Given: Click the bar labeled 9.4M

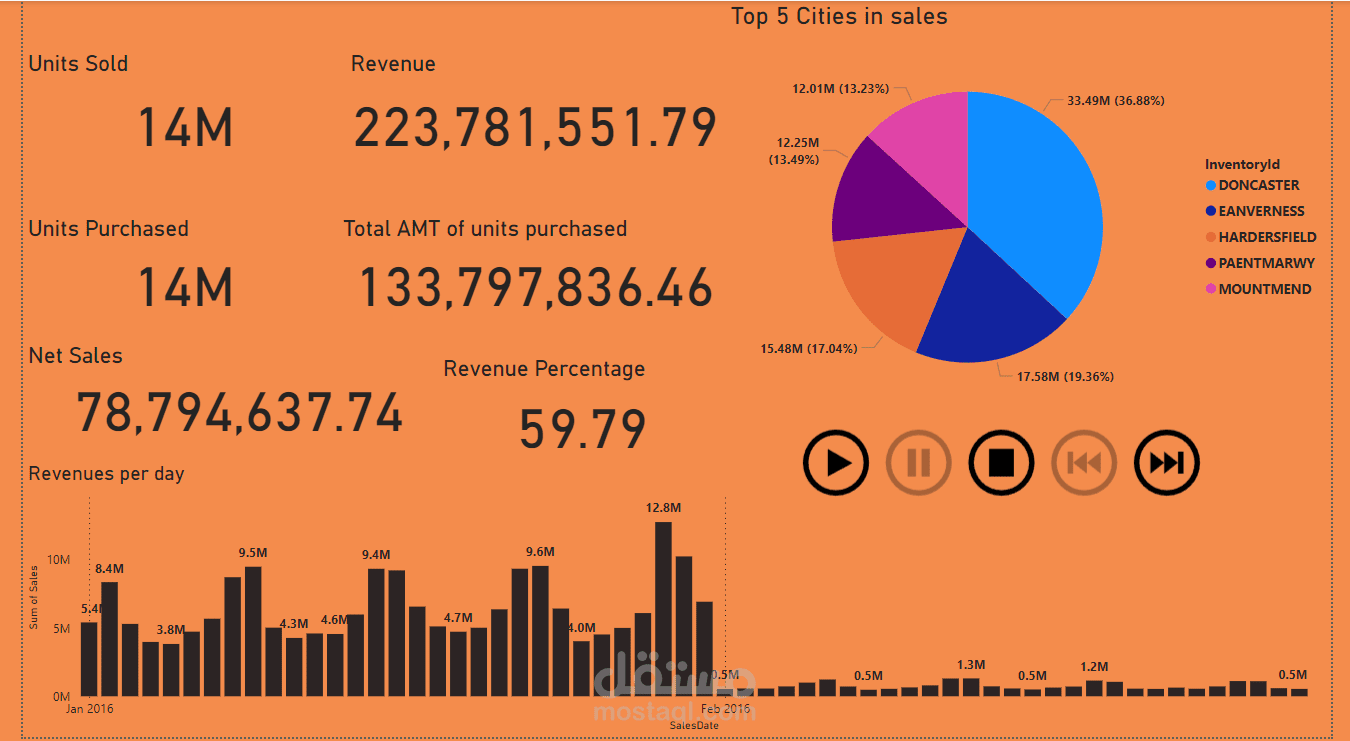Looking at the screenshot, I should [x=376, y=632].
